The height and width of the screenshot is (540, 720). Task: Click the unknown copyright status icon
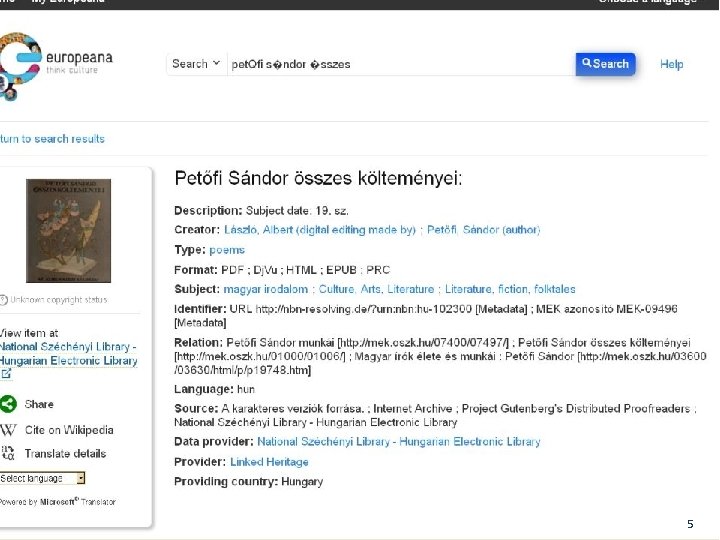(x=4, y=299)
